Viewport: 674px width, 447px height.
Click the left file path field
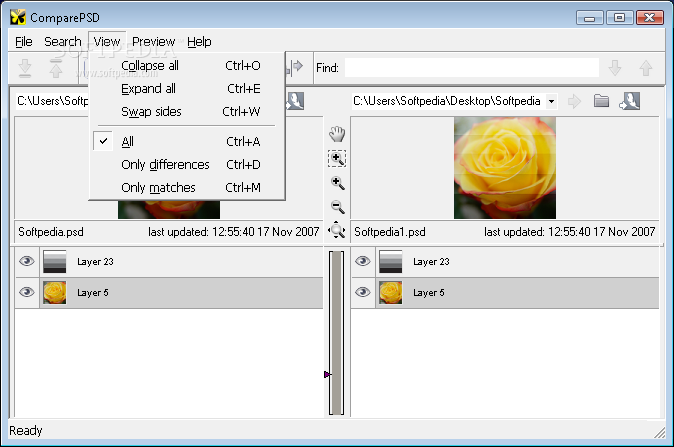click(52, 101)
